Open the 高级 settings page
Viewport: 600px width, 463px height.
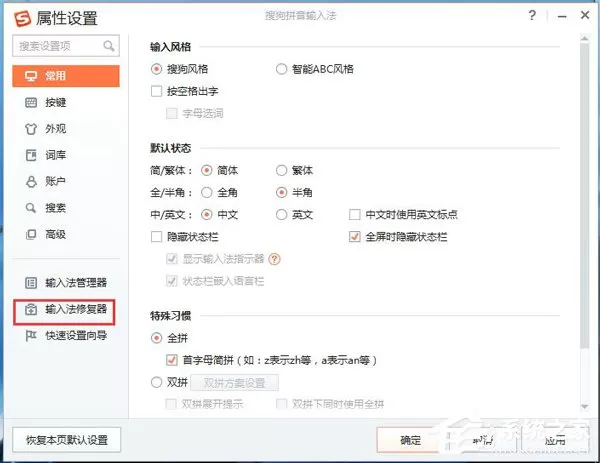(66, 234)
